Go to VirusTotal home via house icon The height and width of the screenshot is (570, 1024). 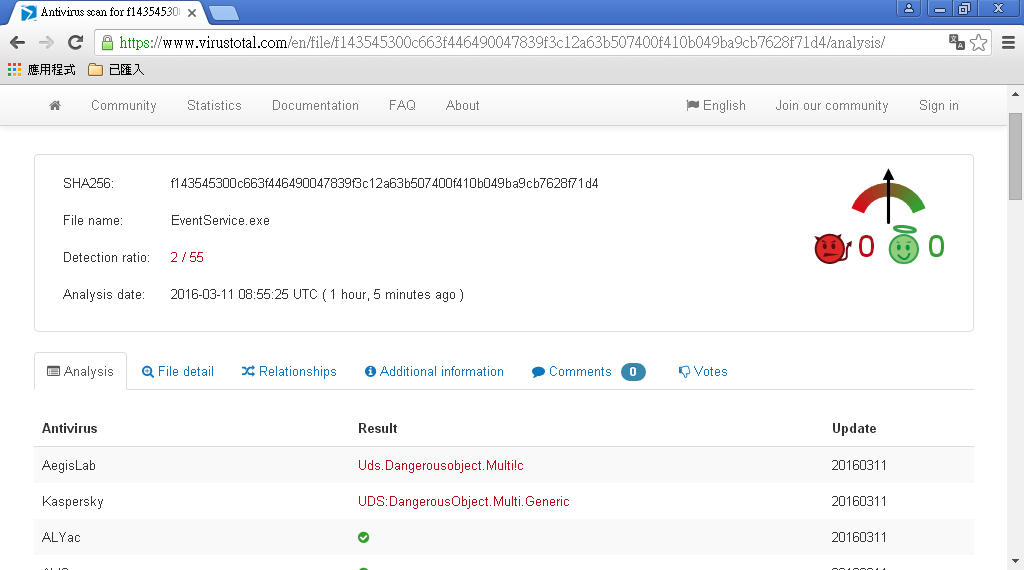pyautogui.click(x=55, y=105)
